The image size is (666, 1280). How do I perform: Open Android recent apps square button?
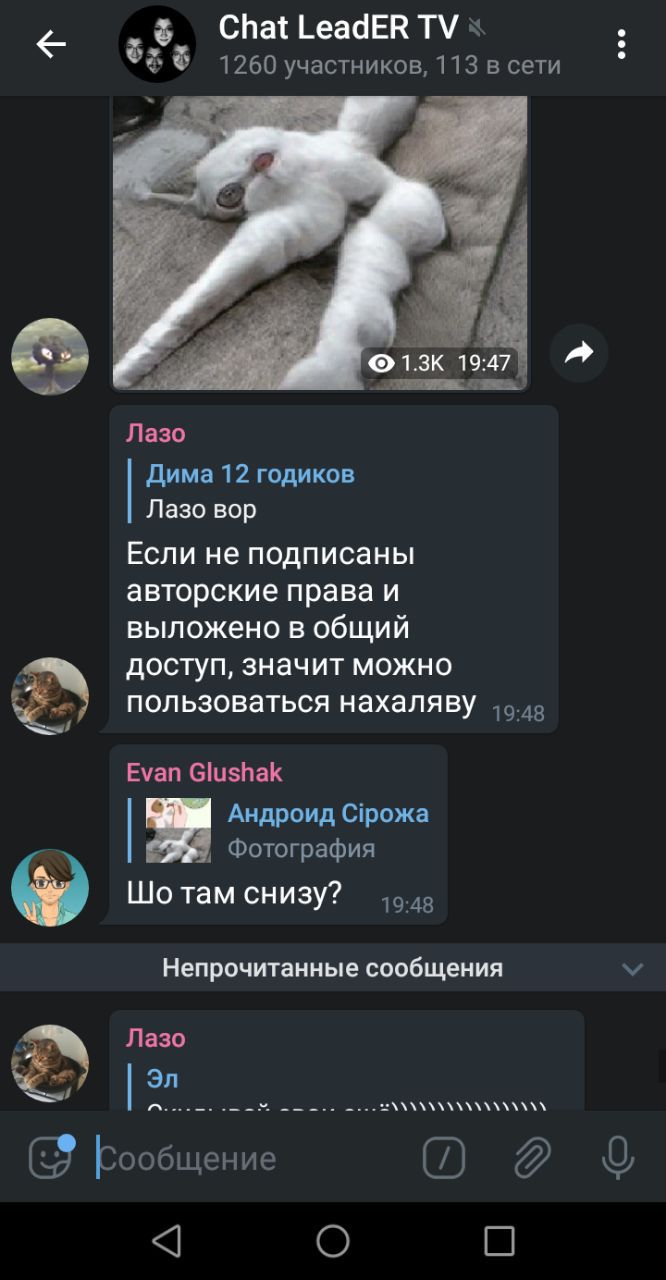(x=499, y=1241)
